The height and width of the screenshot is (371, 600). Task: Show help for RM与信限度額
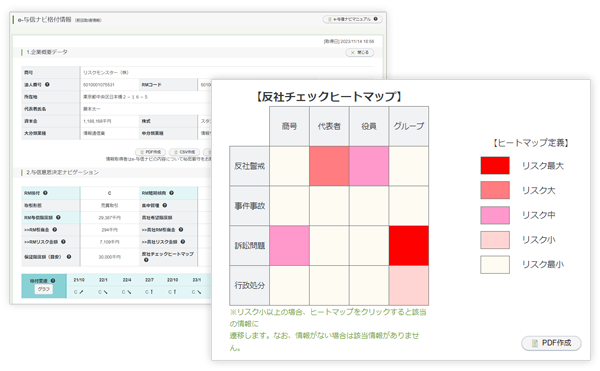pos(58,217)
